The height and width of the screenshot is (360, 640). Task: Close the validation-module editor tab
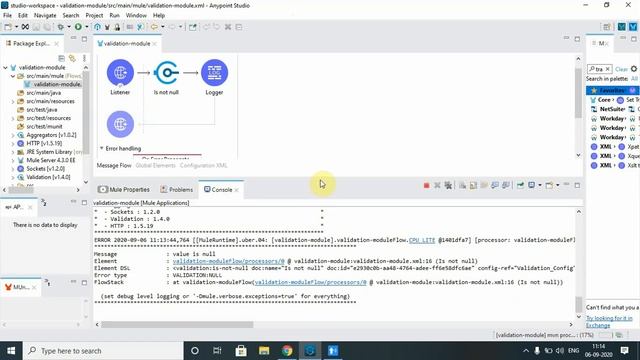pos(155,44)
